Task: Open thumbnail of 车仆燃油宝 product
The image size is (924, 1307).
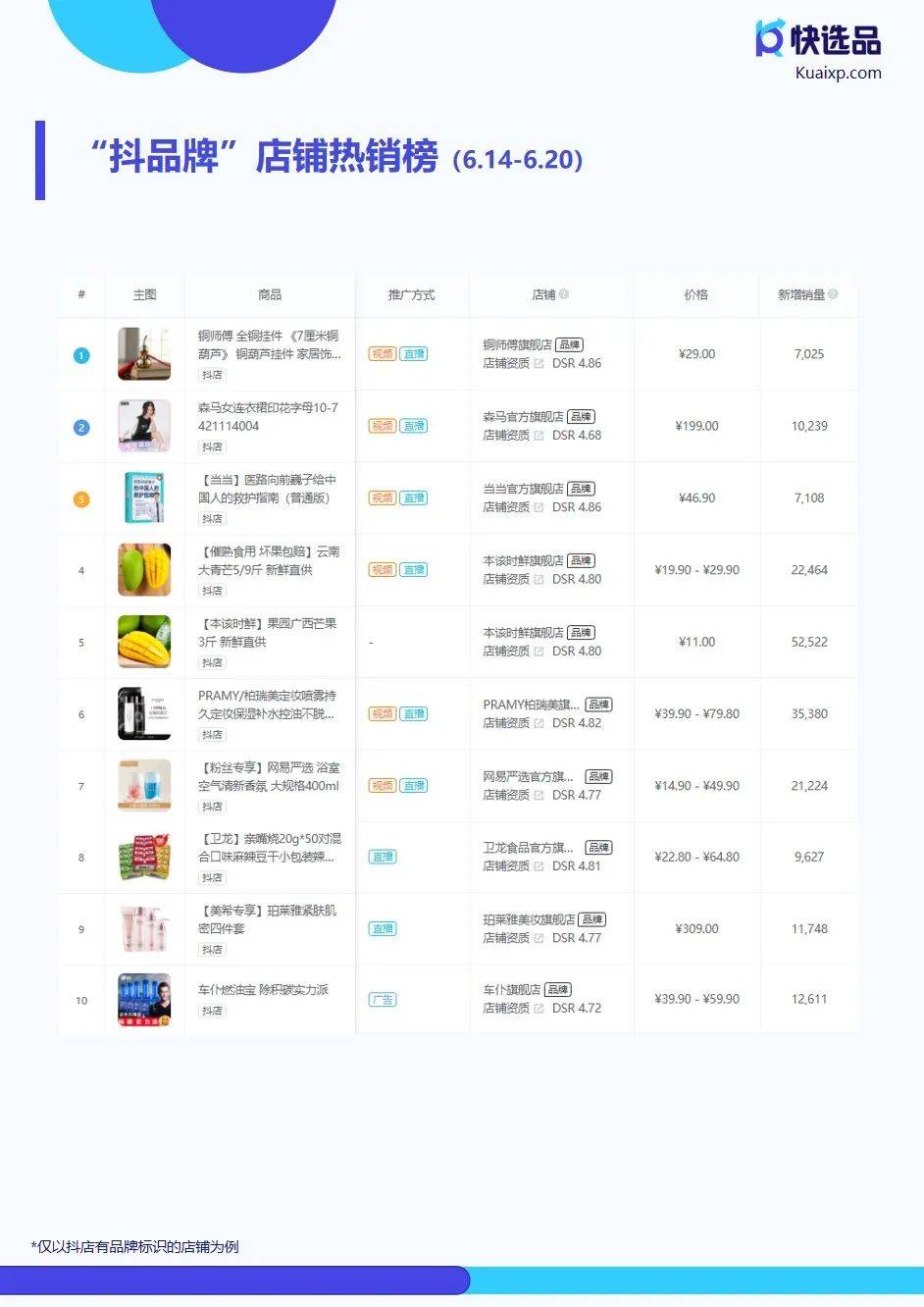Action: (x=144, y=1000)
